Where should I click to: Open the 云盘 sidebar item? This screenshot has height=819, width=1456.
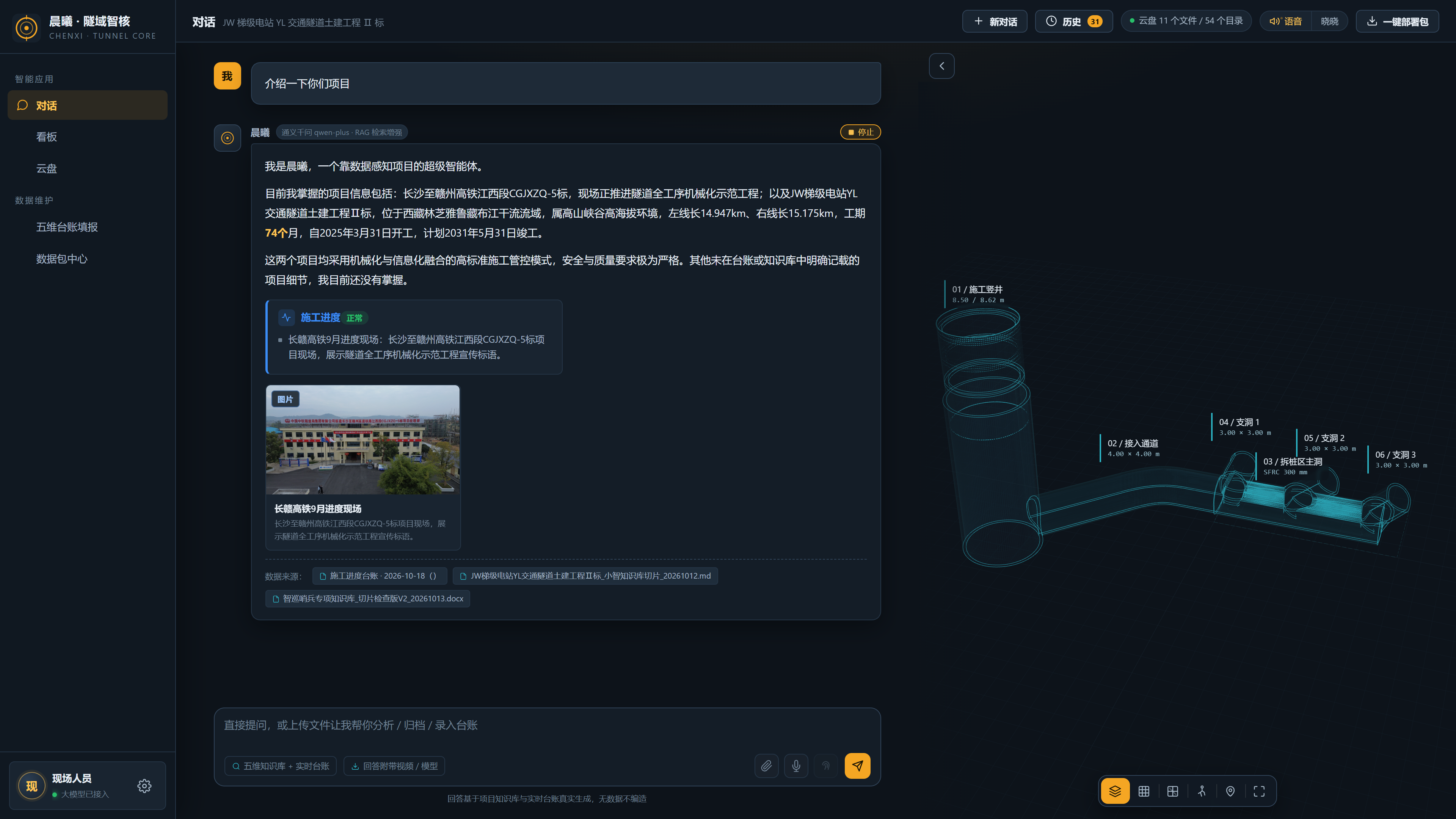coord(88,168)
